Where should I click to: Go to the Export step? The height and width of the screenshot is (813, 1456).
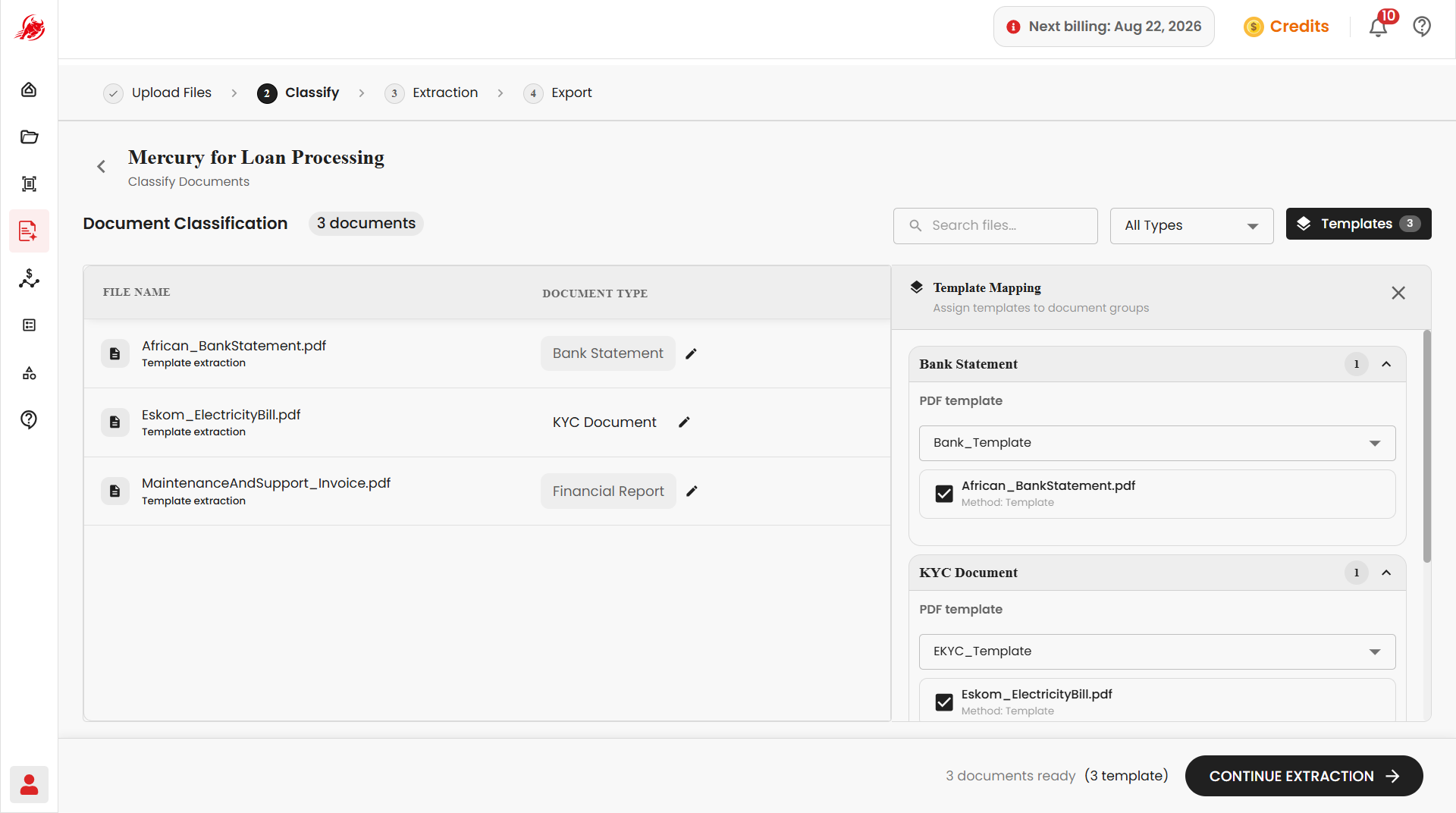[557, 93]
